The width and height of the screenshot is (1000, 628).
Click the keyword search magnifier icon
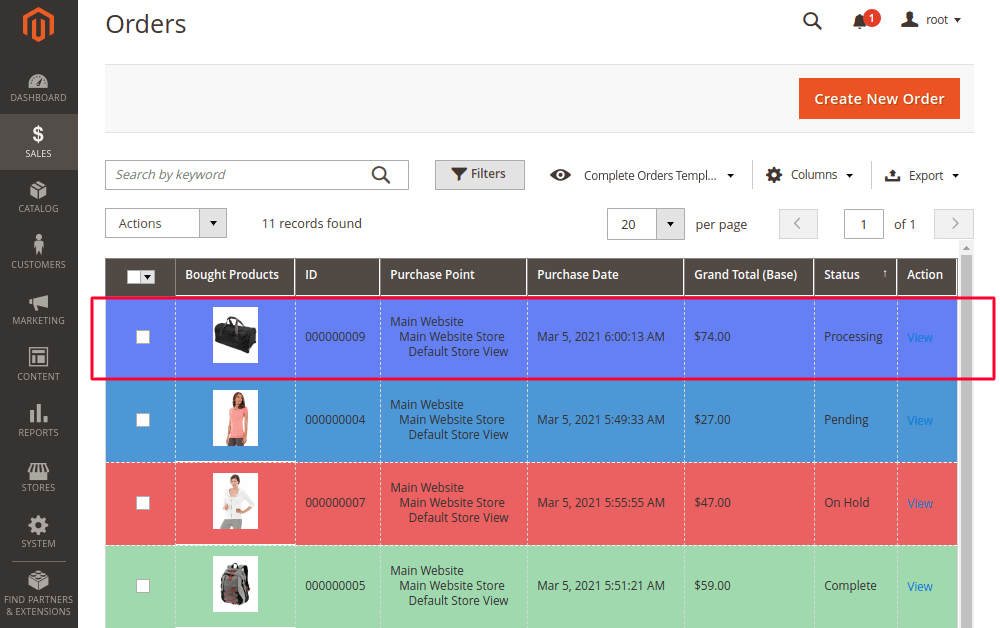pos(381,175)
